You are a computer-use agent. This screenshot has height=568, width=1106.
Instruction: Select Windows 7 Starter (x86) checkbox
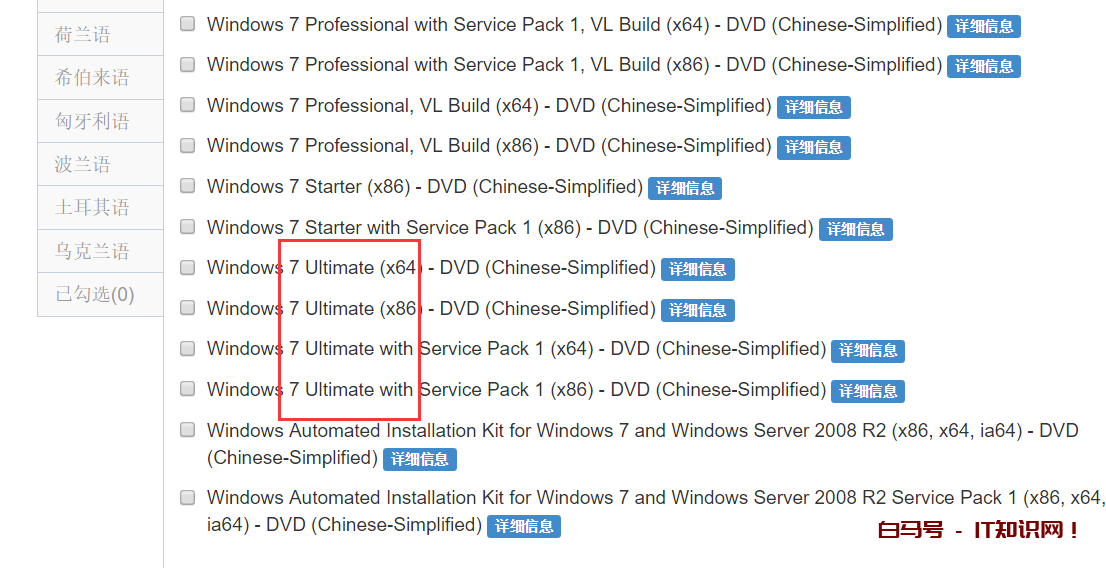click(x=187, y=186)
